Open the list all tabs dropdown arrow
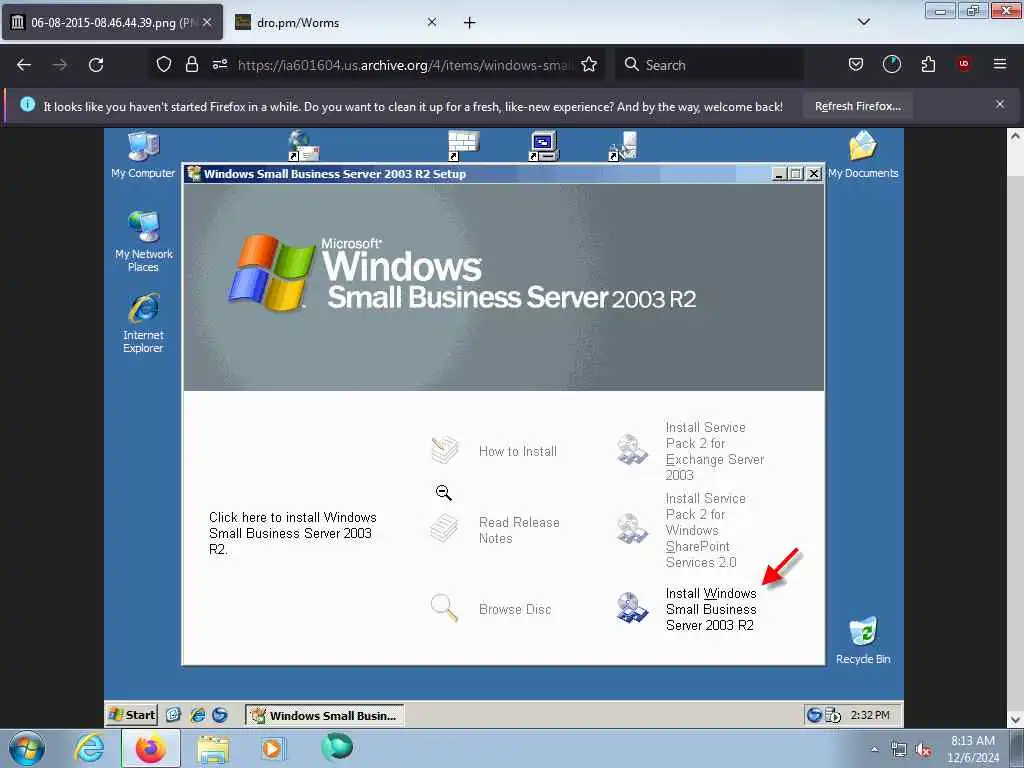The width and height of the screenshot is (1024, 768). 863,22
